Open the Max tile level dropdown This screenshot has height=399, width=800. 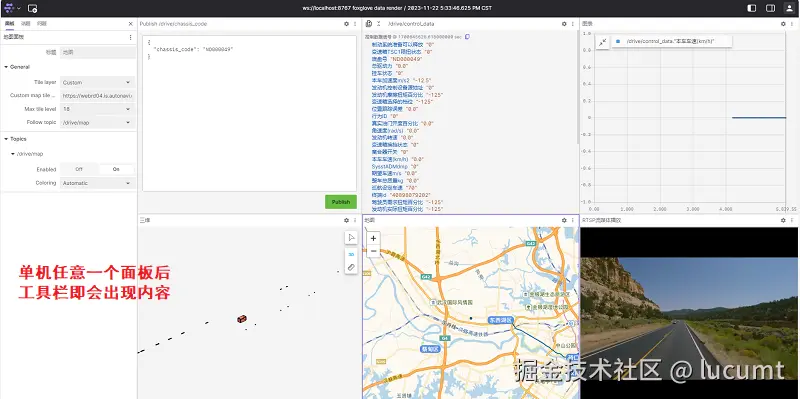point(97,109)
